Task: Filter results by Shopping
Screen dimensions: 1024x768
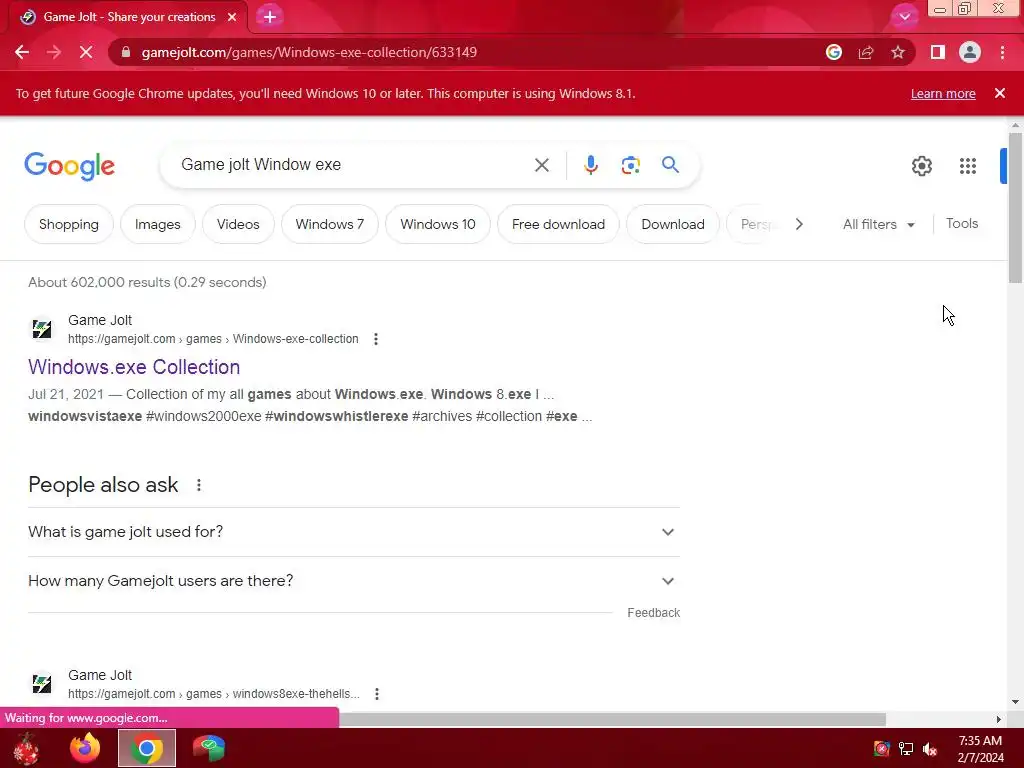Action: point(69,224)
